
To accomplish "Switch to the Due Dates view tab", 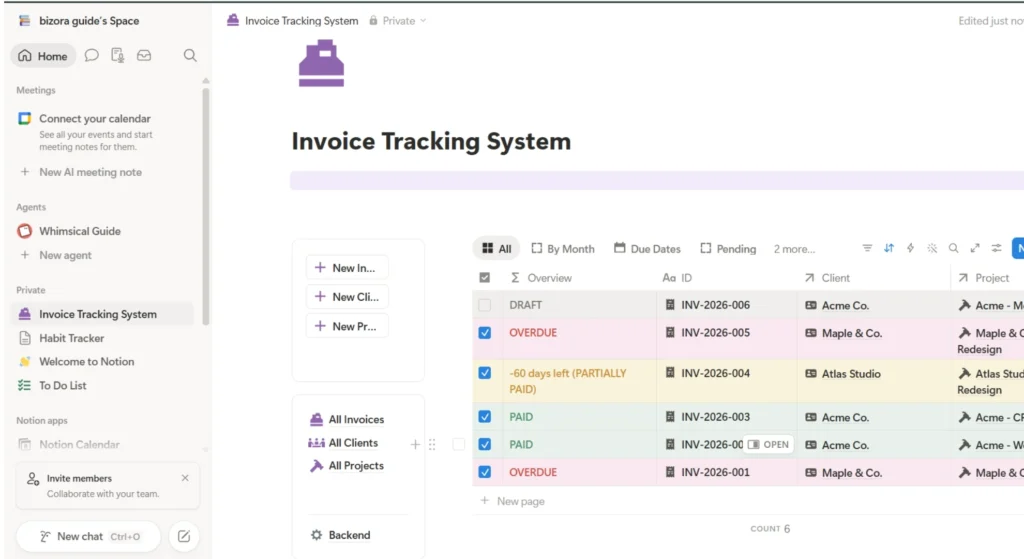I will 647,249.
